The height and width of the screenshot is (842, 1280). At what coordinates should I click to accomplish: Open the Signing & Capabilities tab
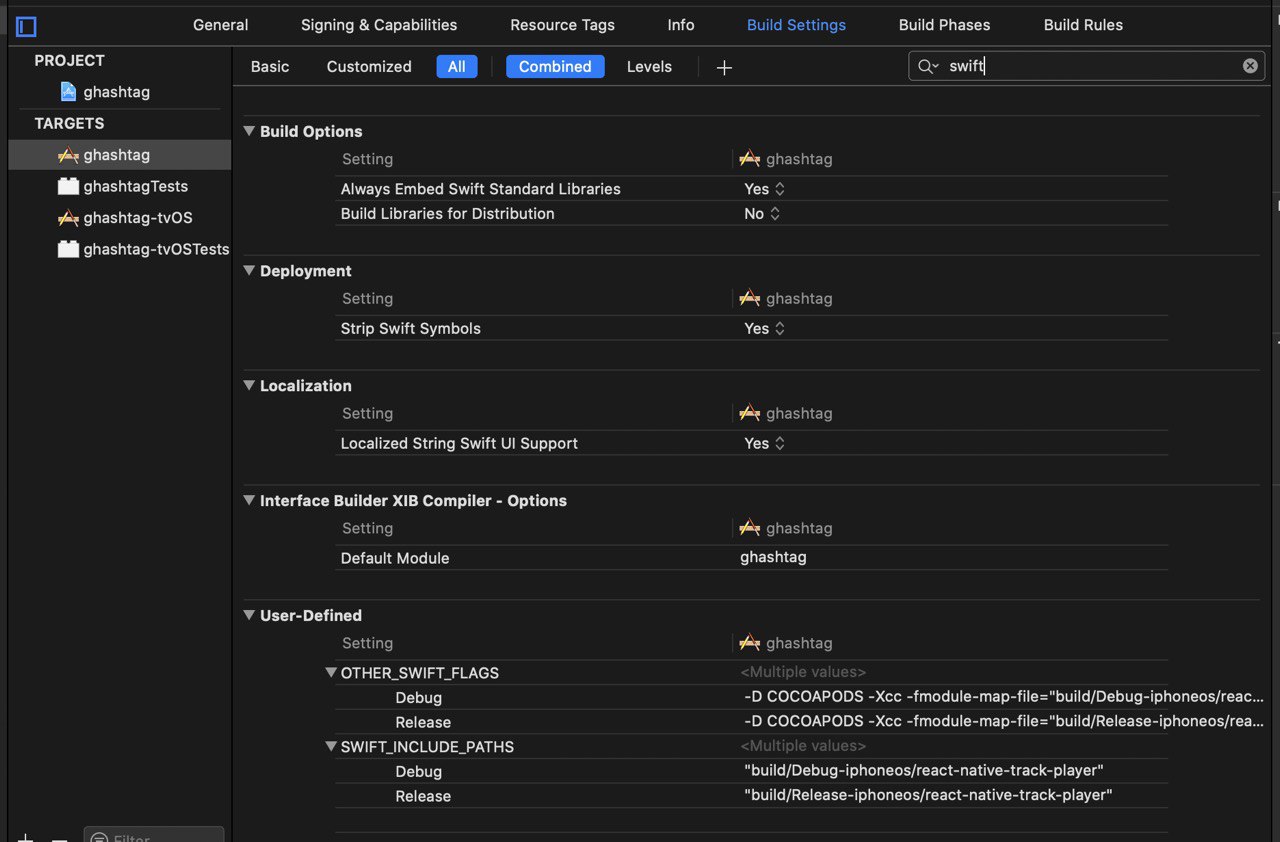pos(379,25)
